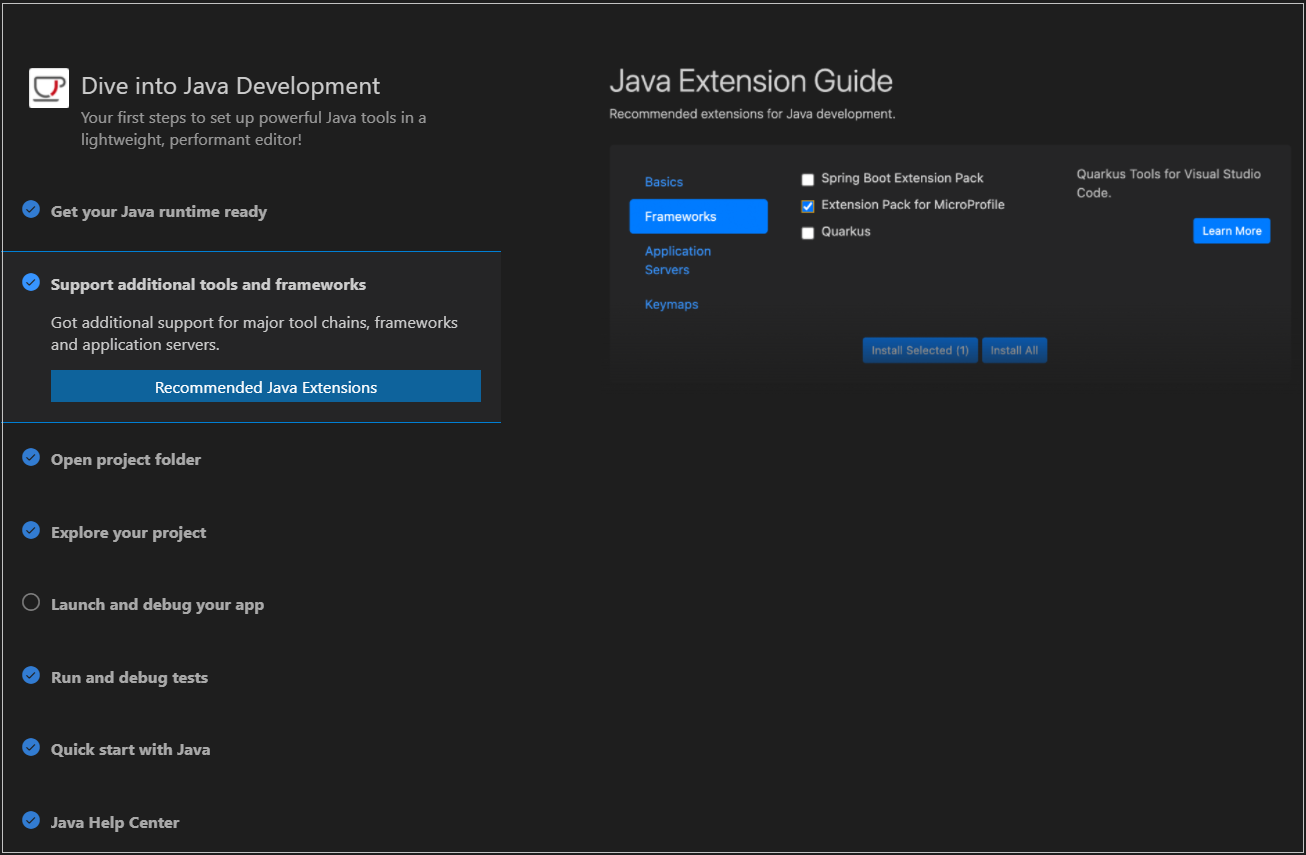Expand the Launch and debug your app step
The height and width of the screenshot is (855, 1306).
pos(157,603)
